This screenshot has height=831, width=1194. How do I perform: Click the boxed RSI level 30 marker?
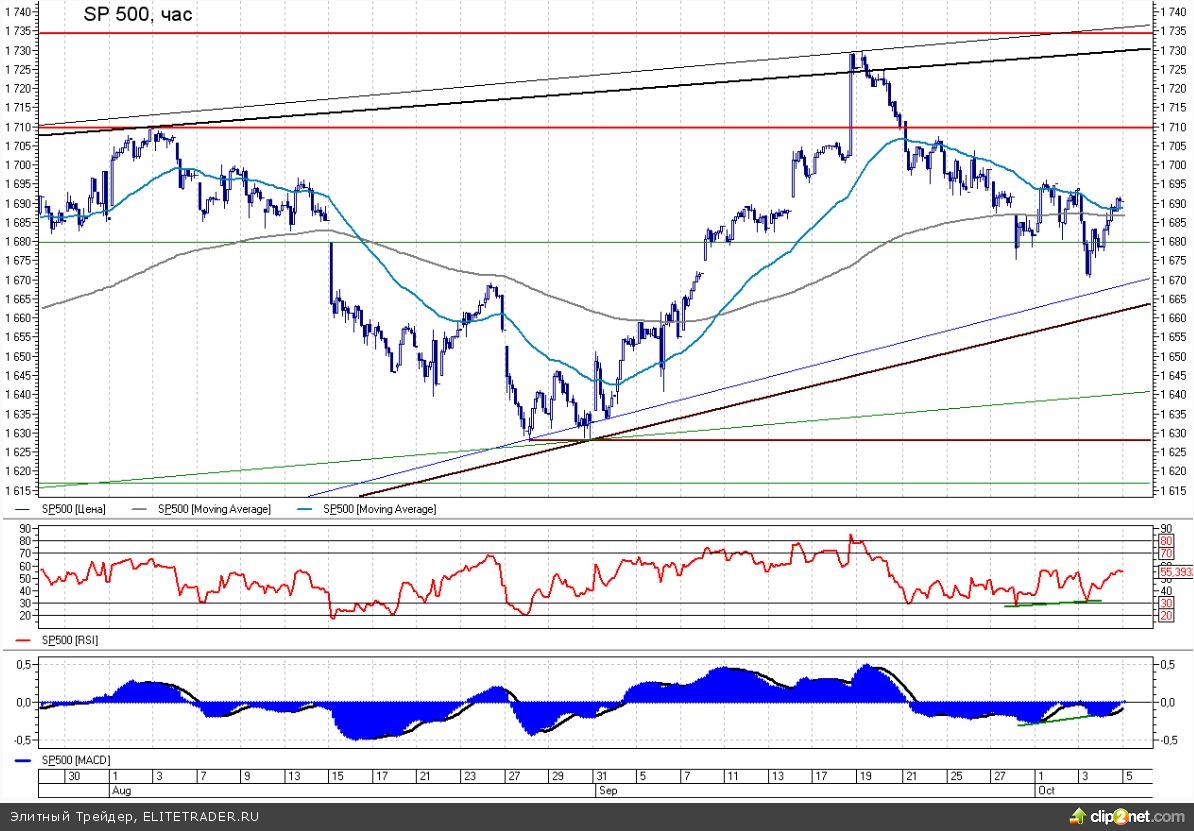[1165, 603]
